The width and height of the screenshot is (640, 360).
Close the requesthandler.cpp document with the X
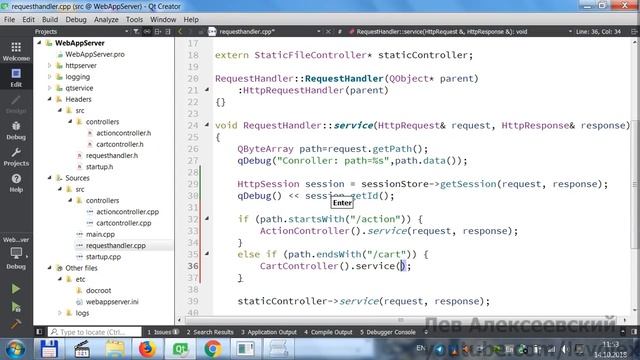[328, 31]
